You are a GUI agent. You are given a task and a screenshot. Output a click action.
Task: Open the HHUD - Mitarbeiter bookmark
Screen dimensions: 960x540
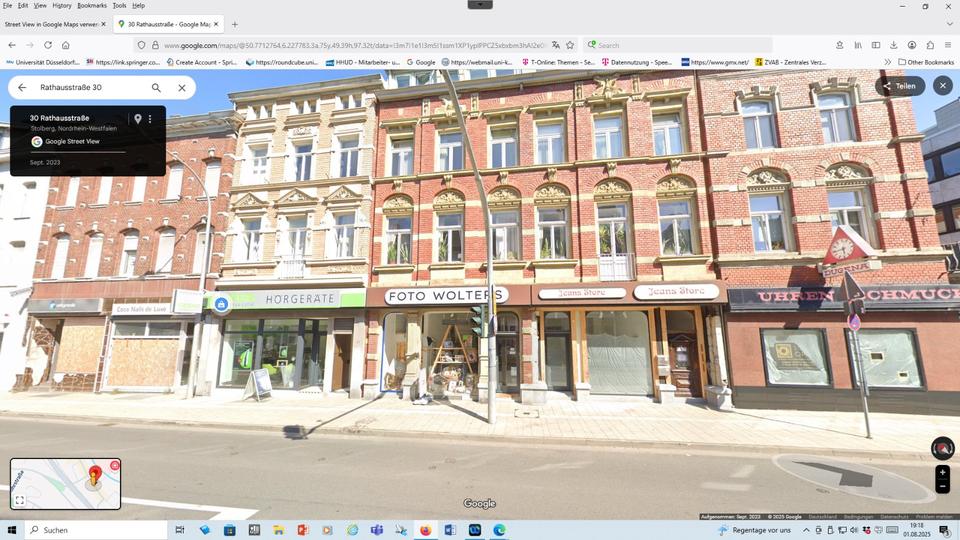(x=362, y=62)
